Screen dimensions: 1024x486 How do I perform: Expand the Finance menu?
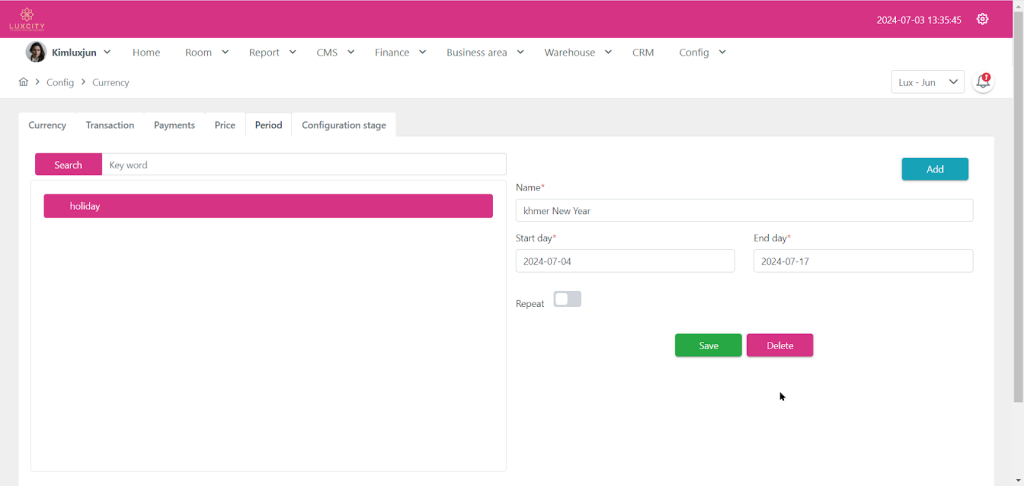coord(400,52)
